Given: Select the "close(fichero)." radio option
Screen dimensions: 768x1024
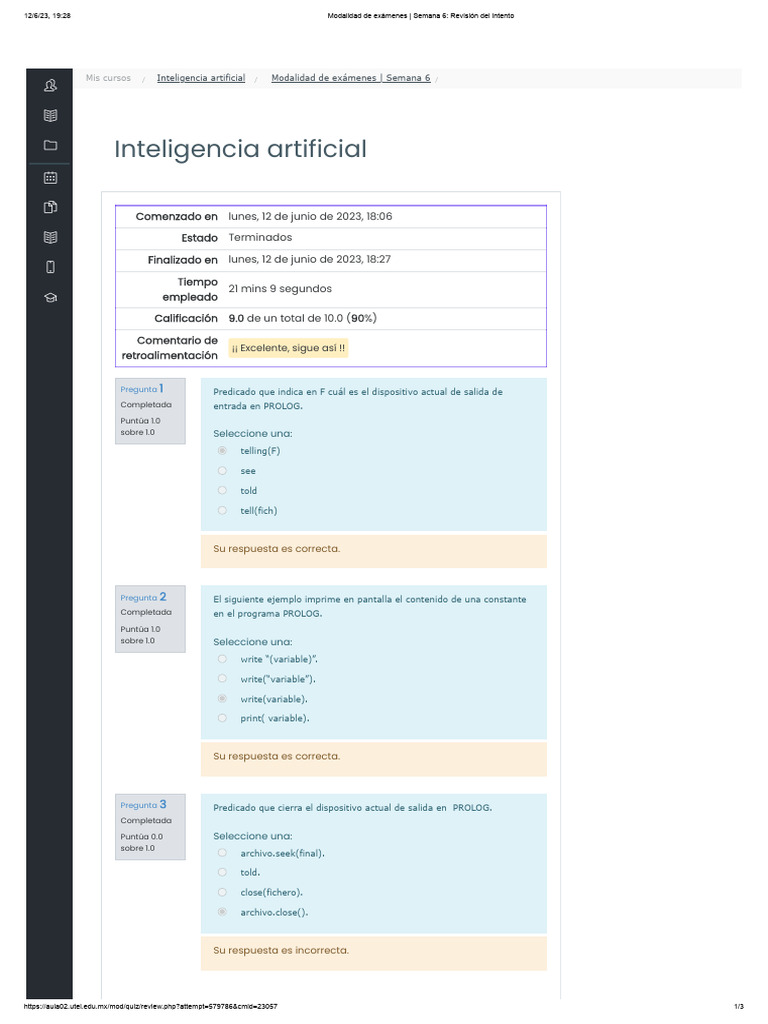Looking at the screenshot, I should [222, 892].
